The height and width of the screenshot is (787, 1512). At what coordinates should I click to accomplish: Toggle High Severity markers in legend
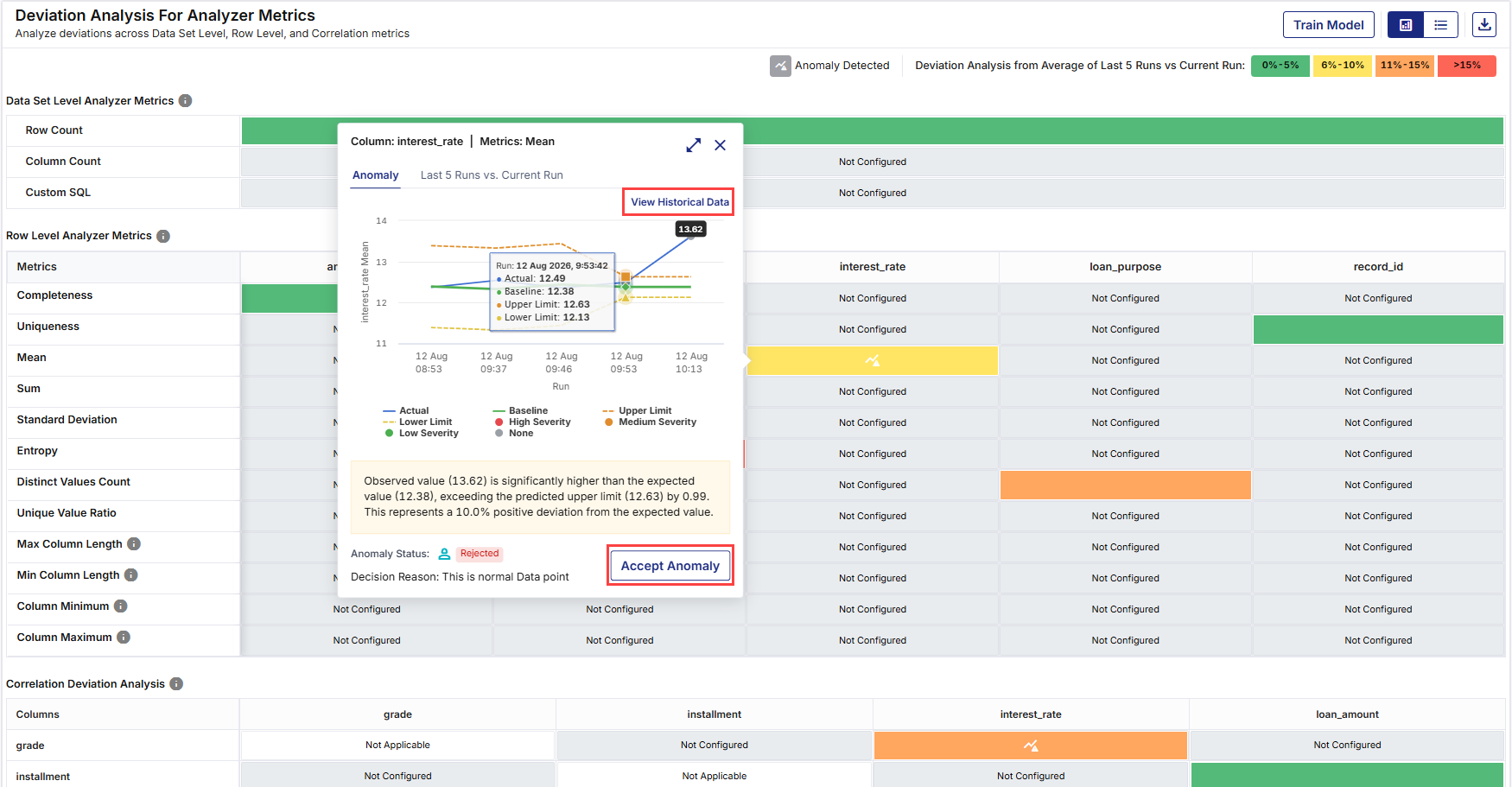[x=532, y=422]
